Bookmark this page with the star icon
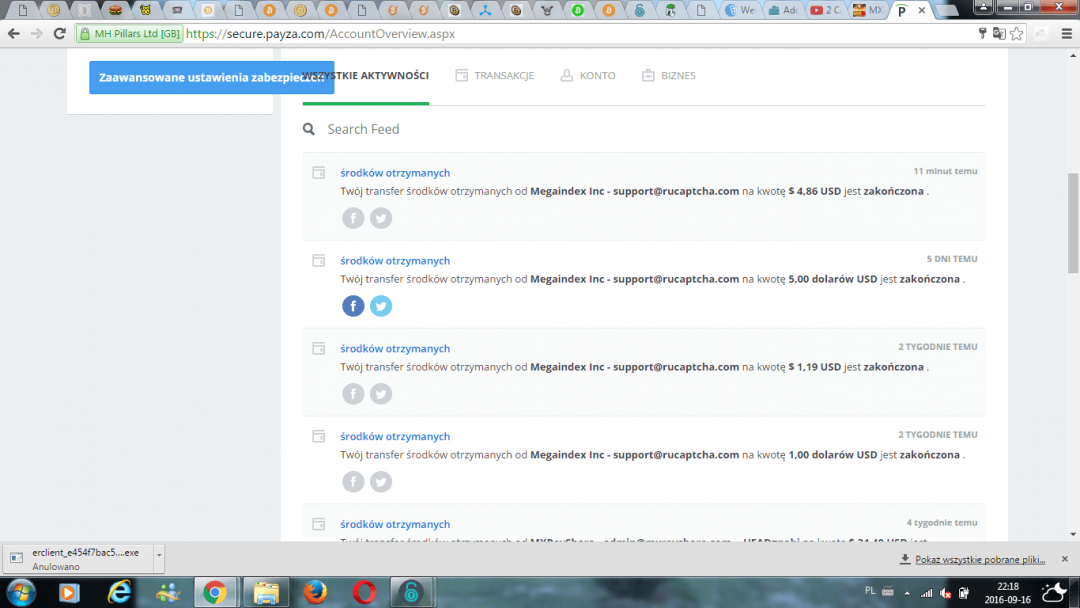The image size is (1080, 608). tap(1017, 33)
